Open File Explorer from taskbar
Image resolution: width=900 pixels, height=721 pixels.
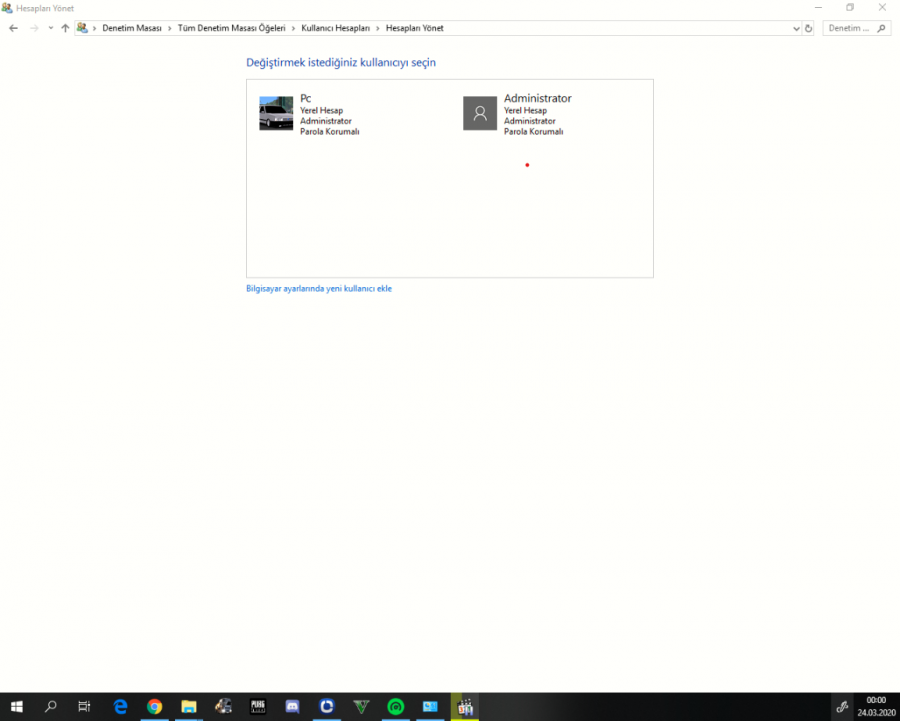coord(189,707)
